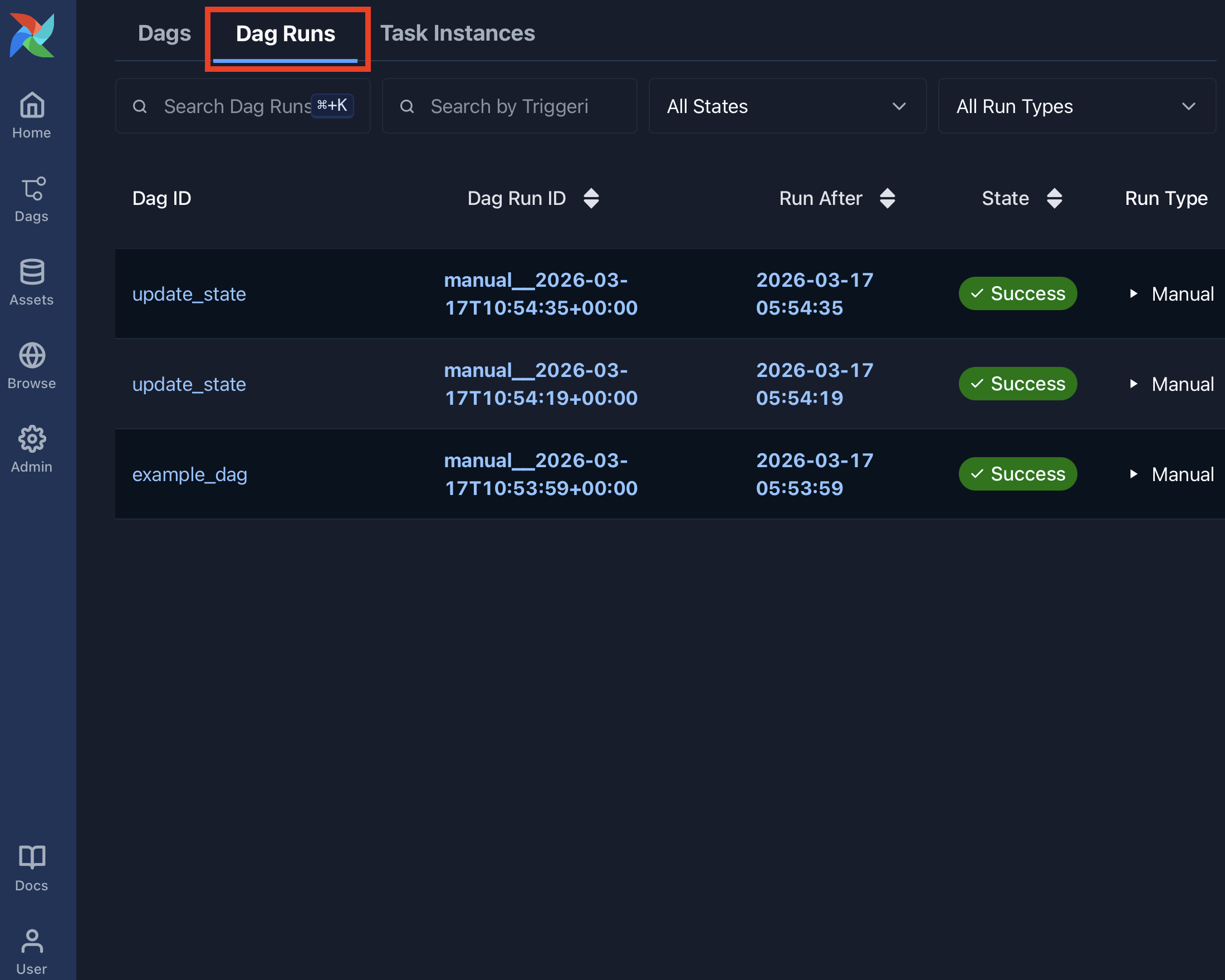
Task: Click Manual text in example_dag row
Action: [x=1182, y=474]
